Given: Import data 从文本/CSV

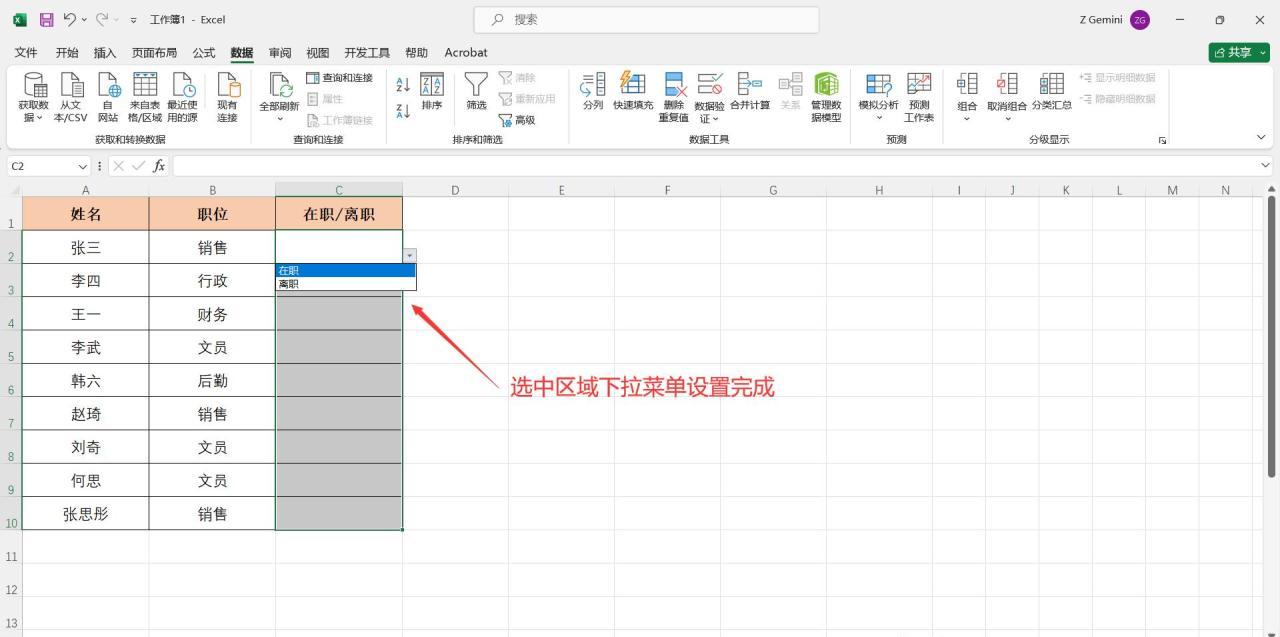Looking at the screenshot, I should (x=70, y=97).
